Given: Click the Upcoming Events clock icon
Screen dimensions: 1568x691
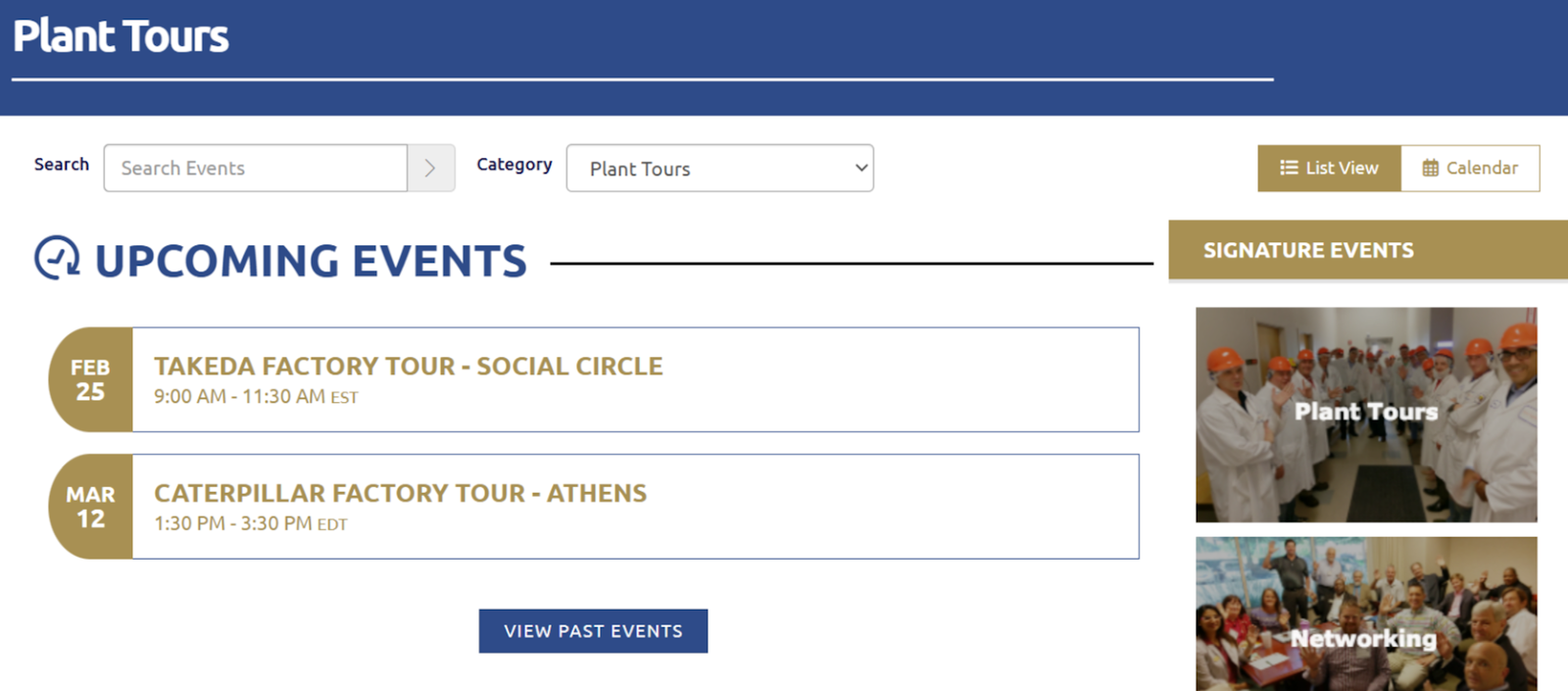Looking at the screenshot, I should 58,260.
